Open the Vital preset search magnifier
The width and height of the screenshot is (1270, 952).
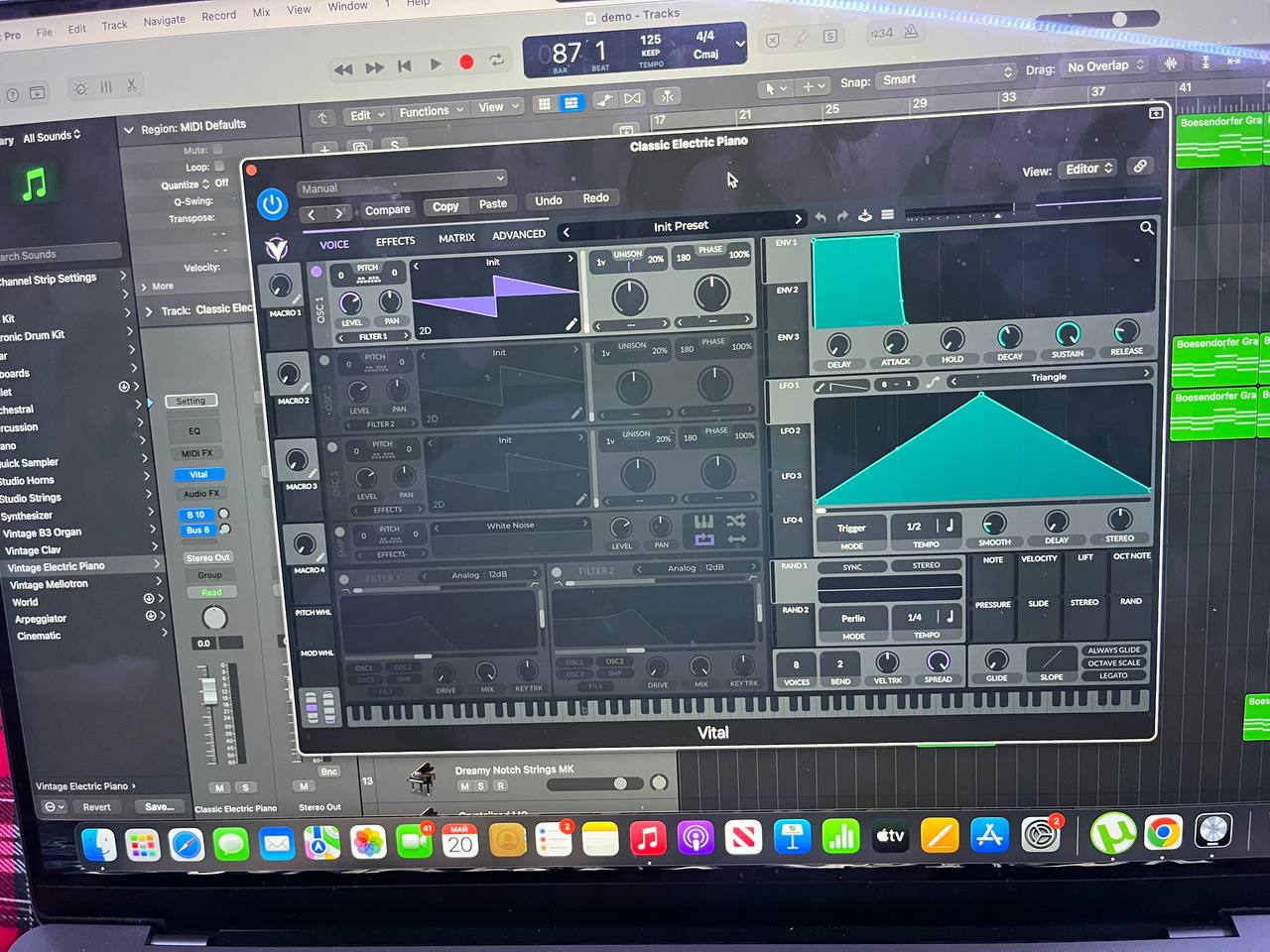(x=1146, y=228)
